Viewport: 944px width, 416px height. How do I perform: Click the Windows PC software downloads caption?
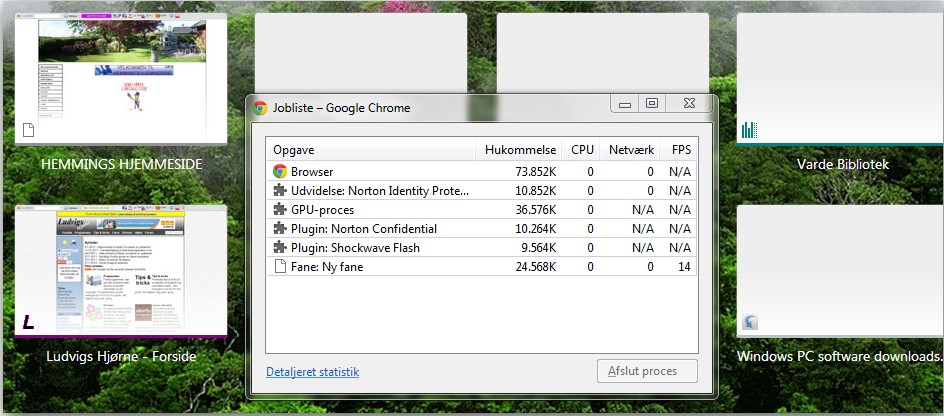[840, 356]
